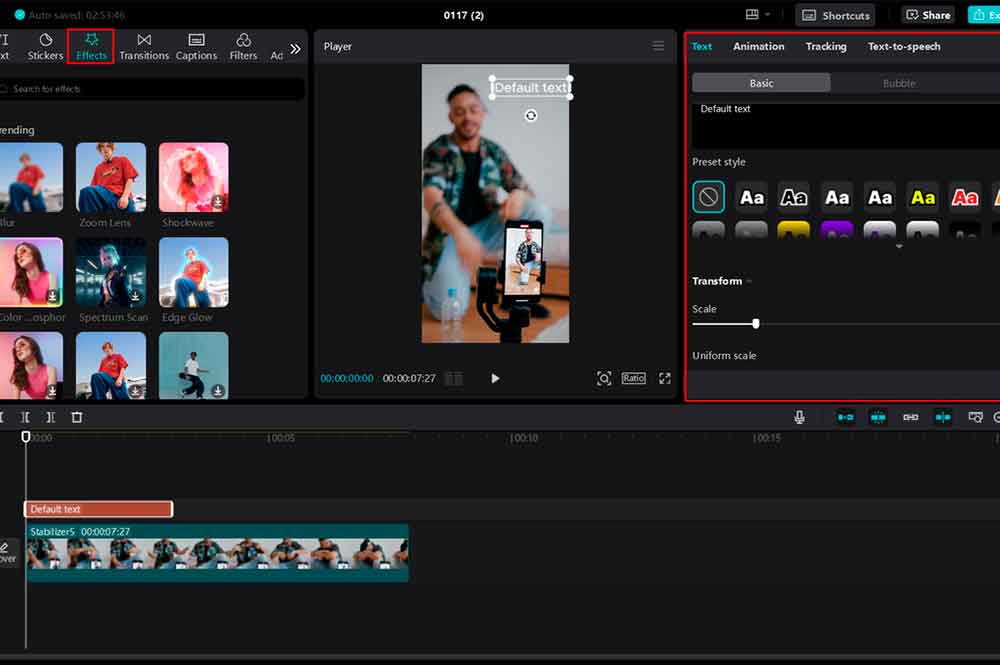This screenshot has width=1000, height=665.
Task: Toggle the linkage icon in timeline toolbar
Action: pyautogui.click(x=911, y=417)
